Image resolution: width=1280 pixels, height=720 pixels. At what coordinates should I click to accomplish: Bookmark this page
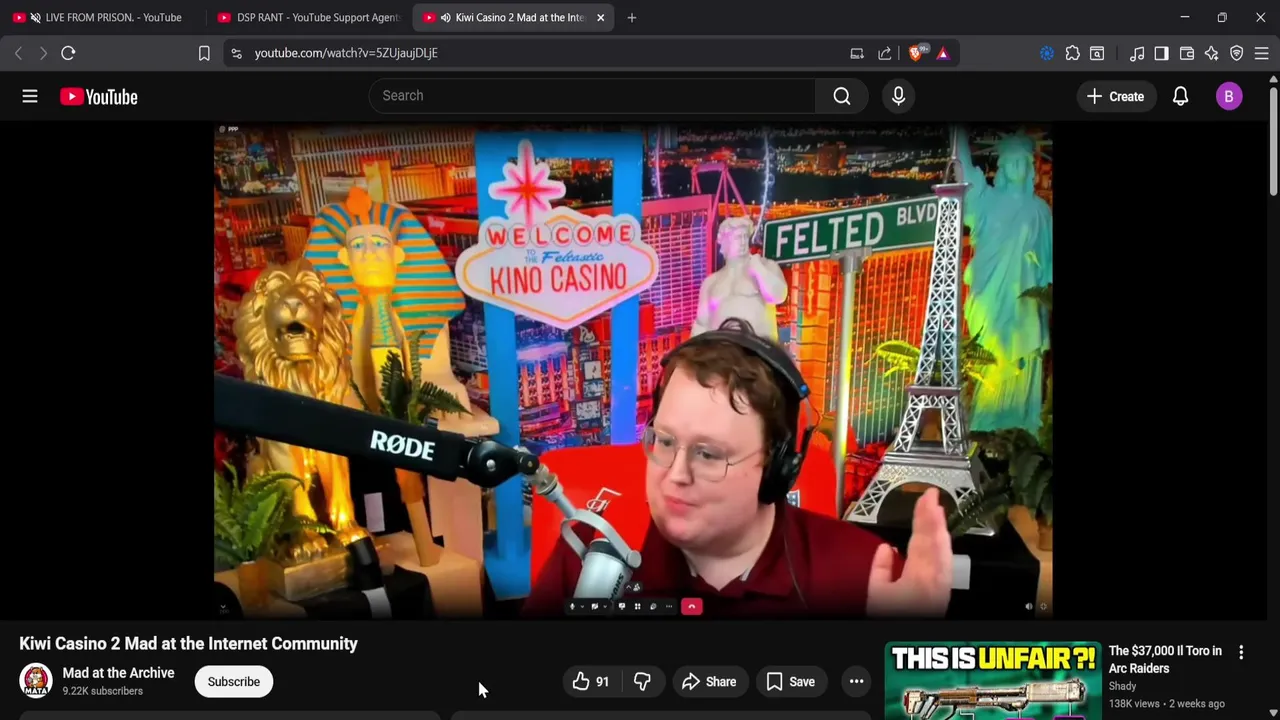click(204, 53)
